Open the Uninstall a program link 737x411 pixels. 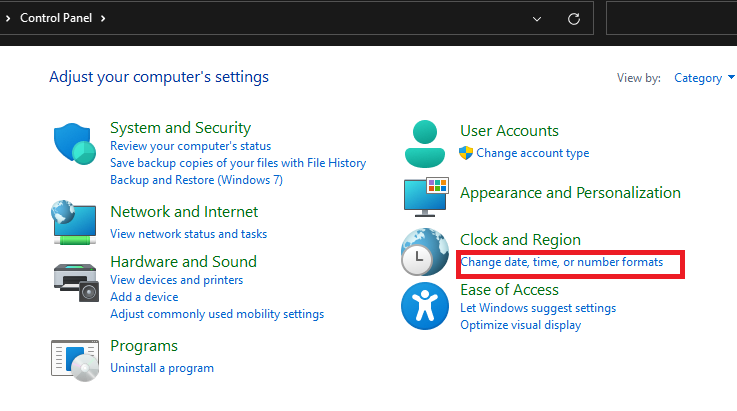coord(161,368)
